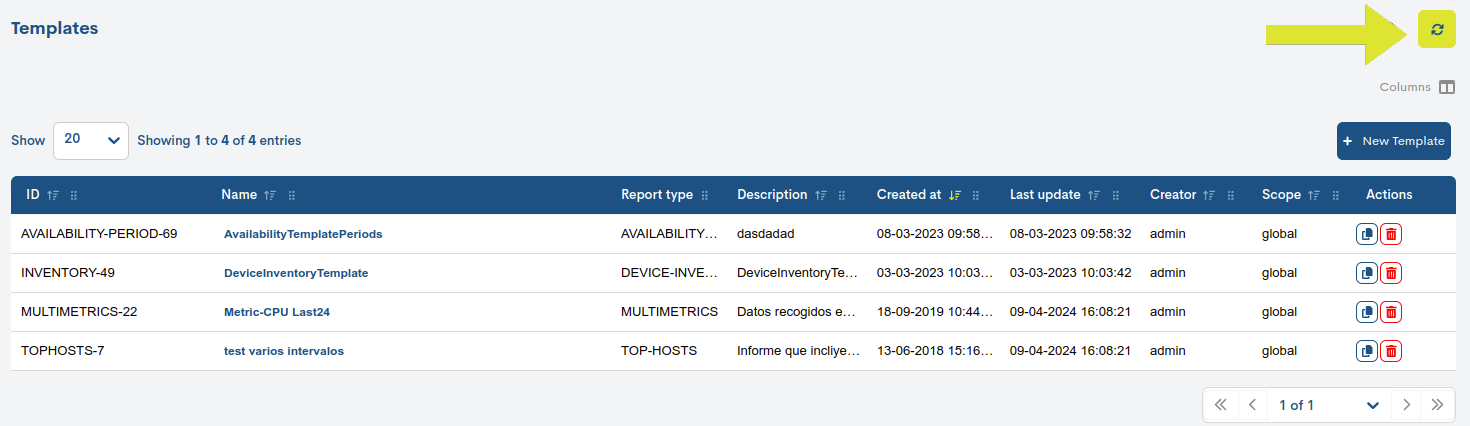The image size is (1470, 426).
Task: Go to previous page
Action: pos(1252,405)
